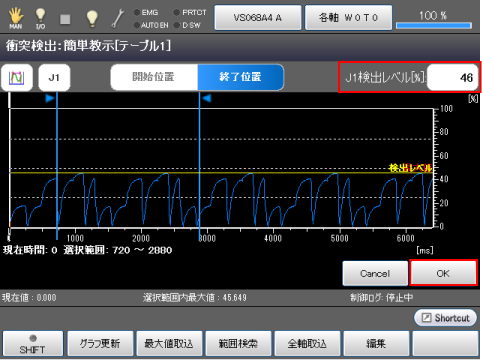Switch to 開始位置 start position

pos(154,77)
